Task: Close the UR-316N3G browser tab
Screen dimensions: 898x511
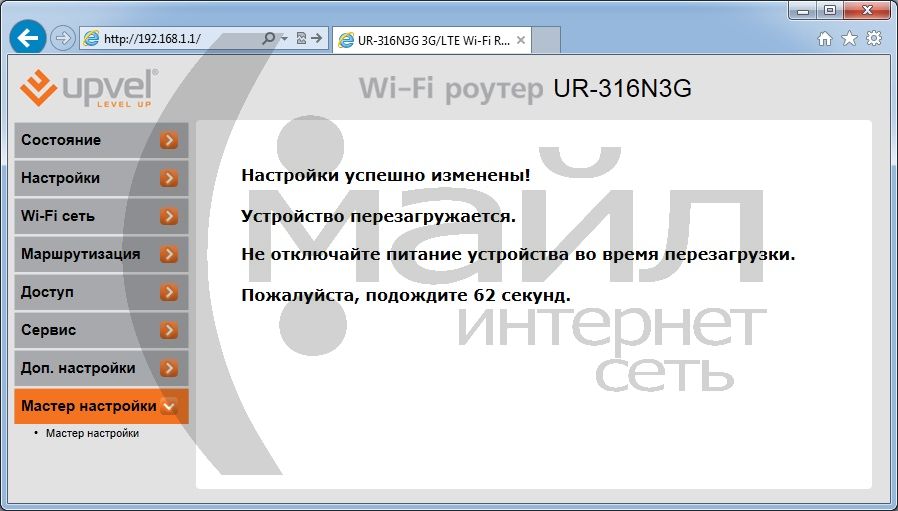Action: pyautogui.click(x=521, y=40)
